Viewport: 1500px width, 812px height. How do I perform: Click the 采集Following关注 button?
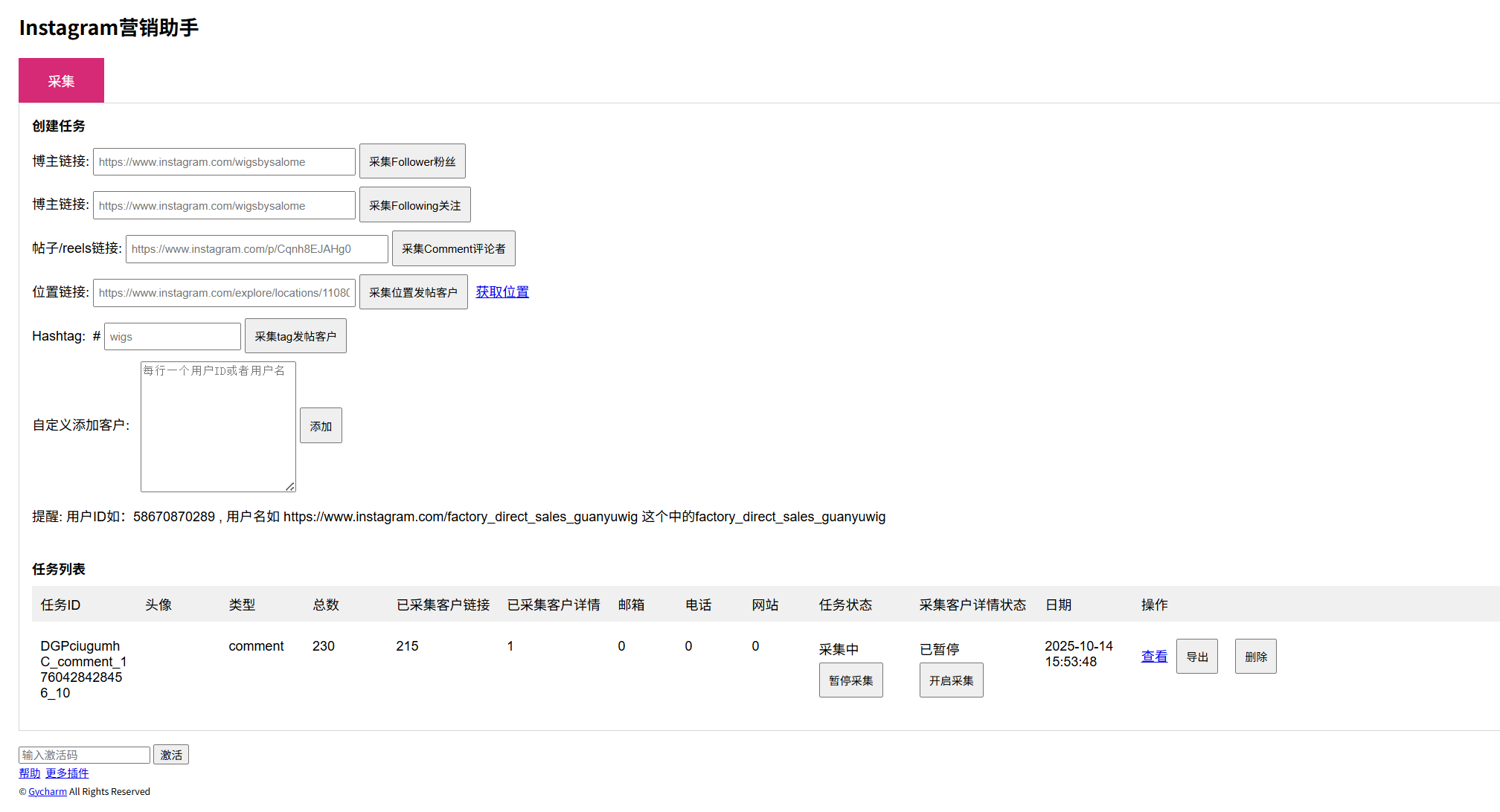414,205
